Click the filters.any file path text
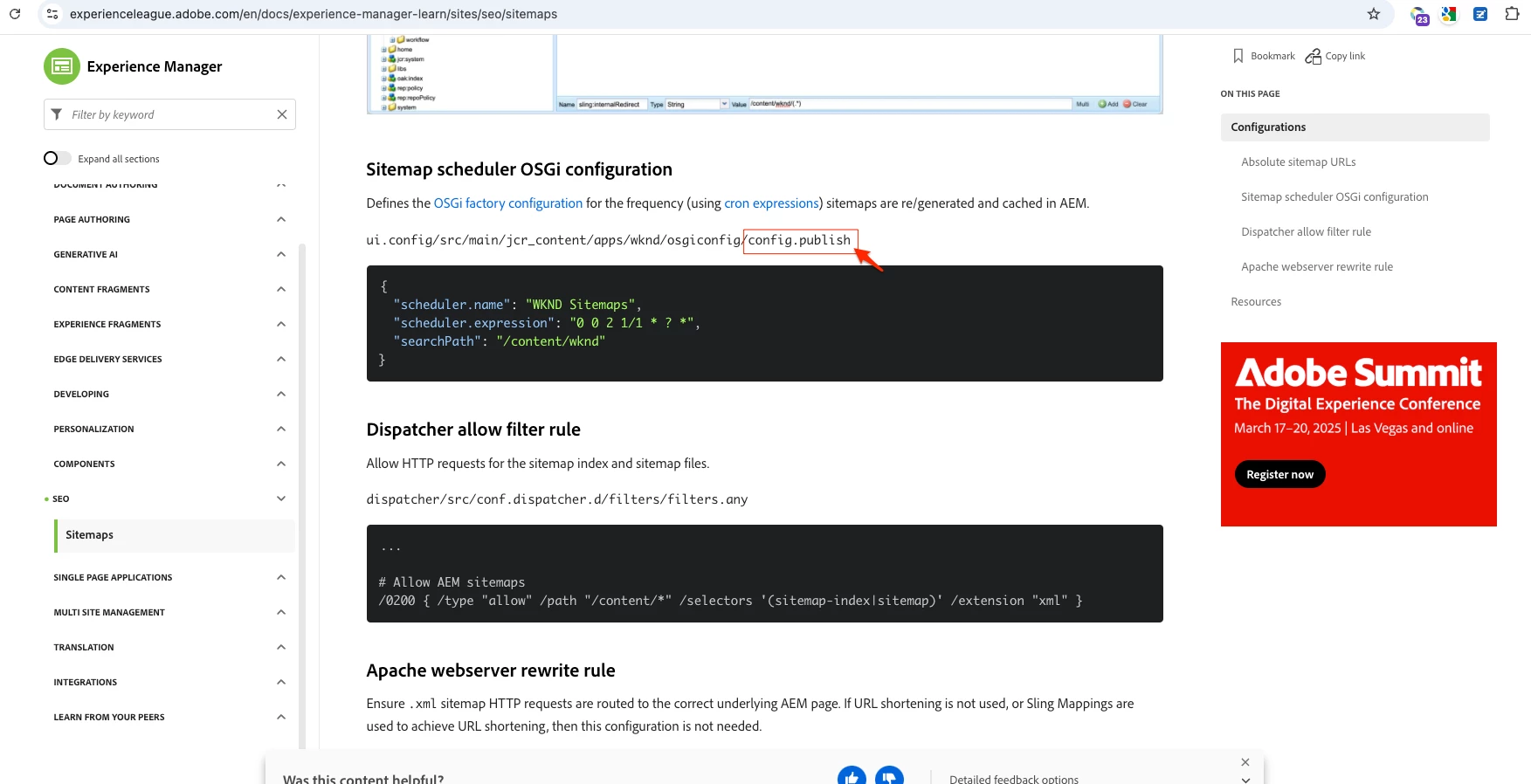This screenshot has width=1531, height=784. [x=557, y=499]
